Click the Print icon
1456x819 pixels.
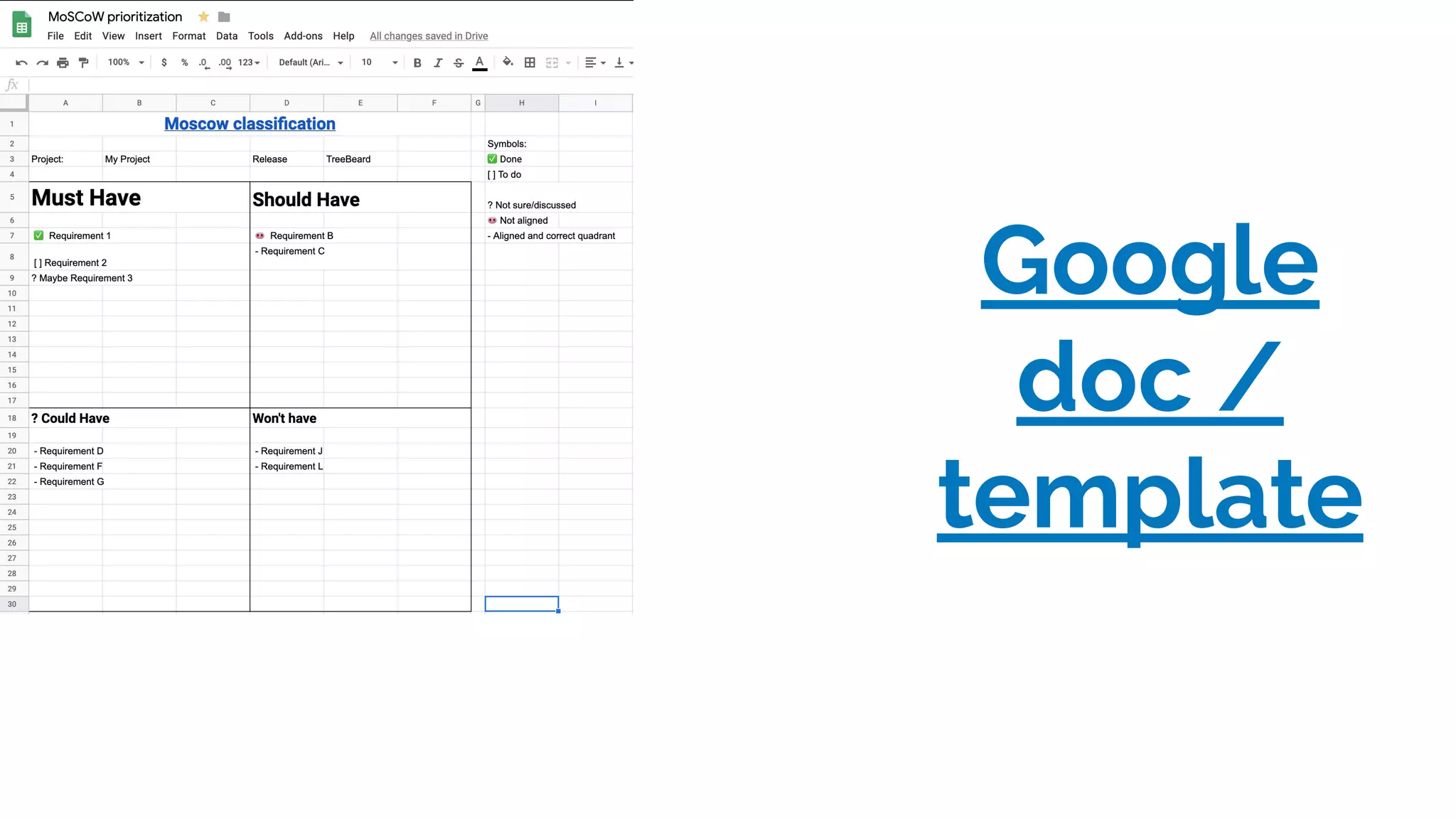pos(63,63)
